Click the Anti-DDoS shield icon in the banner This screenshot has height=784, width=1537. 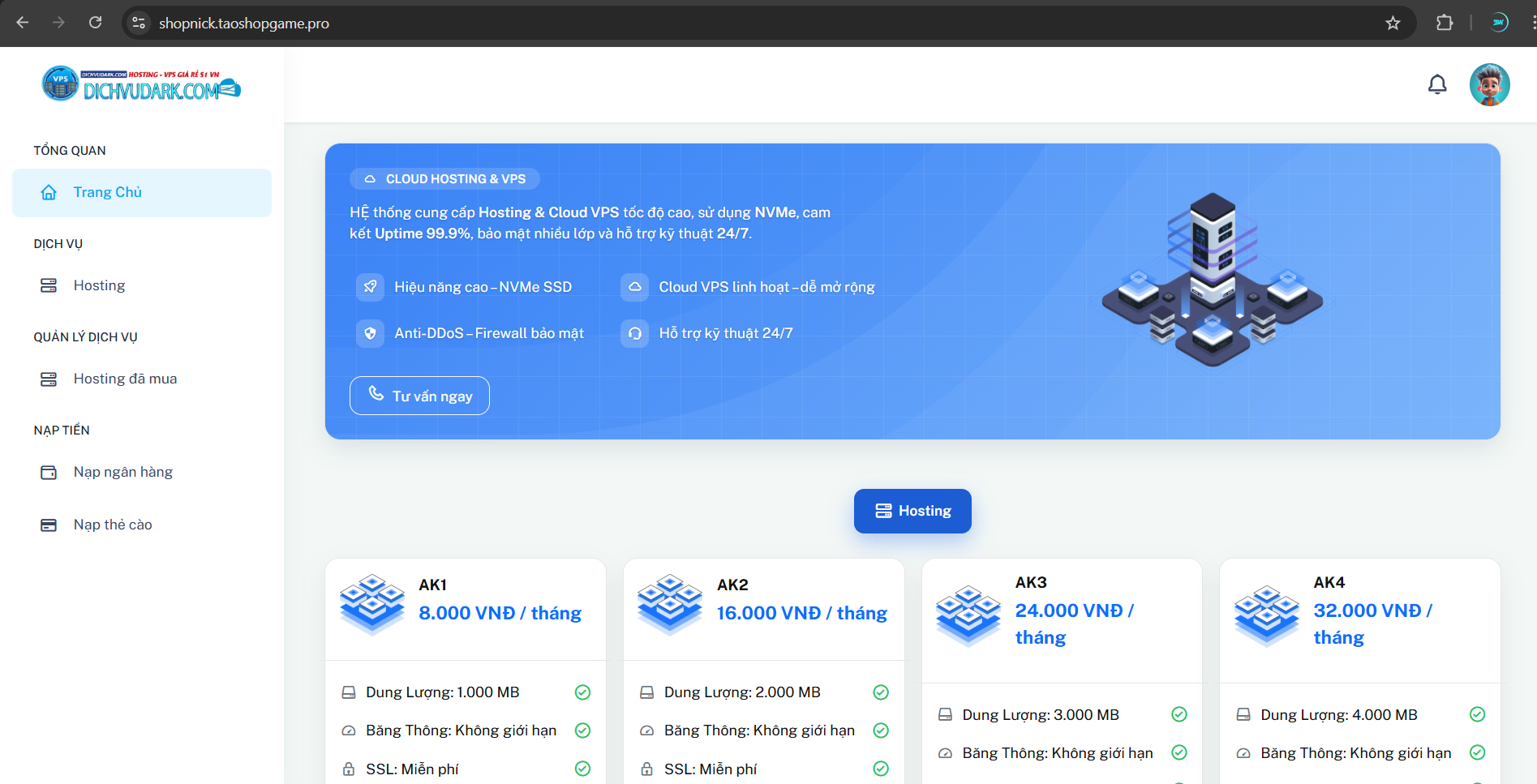[x=370, y=332]
